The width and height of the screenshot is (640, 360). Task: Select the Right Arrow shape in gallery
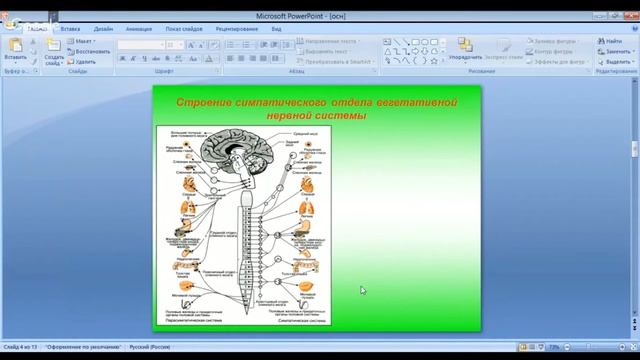pyautogui.click(x=416, y=51)
